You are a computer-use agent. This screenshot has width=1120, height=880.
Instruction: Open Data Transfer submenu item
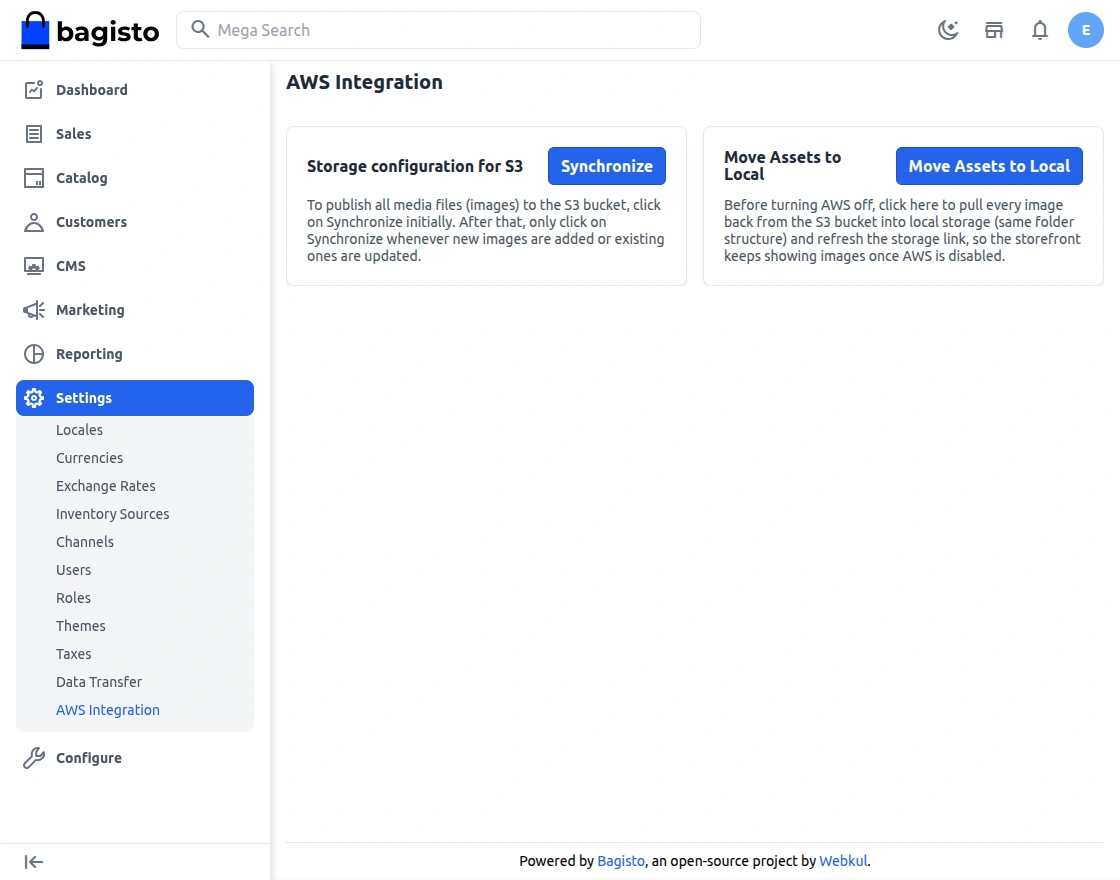click(99, 682)
